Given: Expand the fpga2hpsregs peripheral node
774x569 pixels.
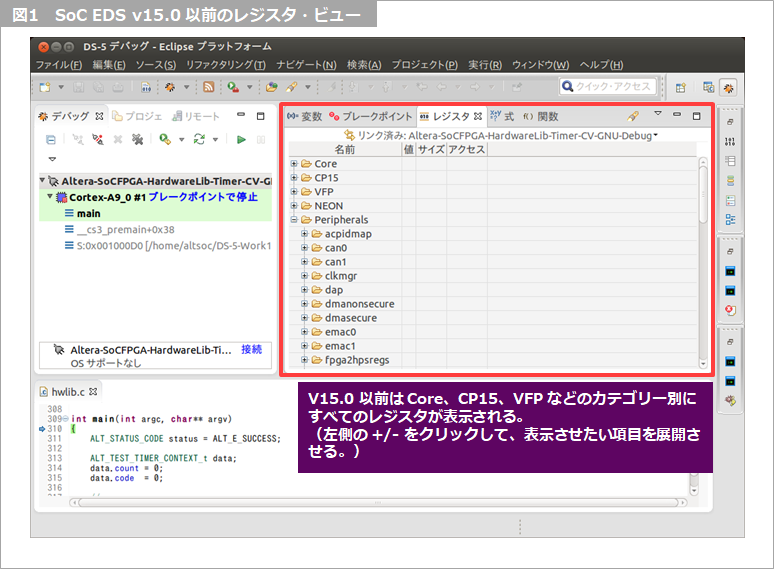Looking at the screenshot, I should (305, 360).
